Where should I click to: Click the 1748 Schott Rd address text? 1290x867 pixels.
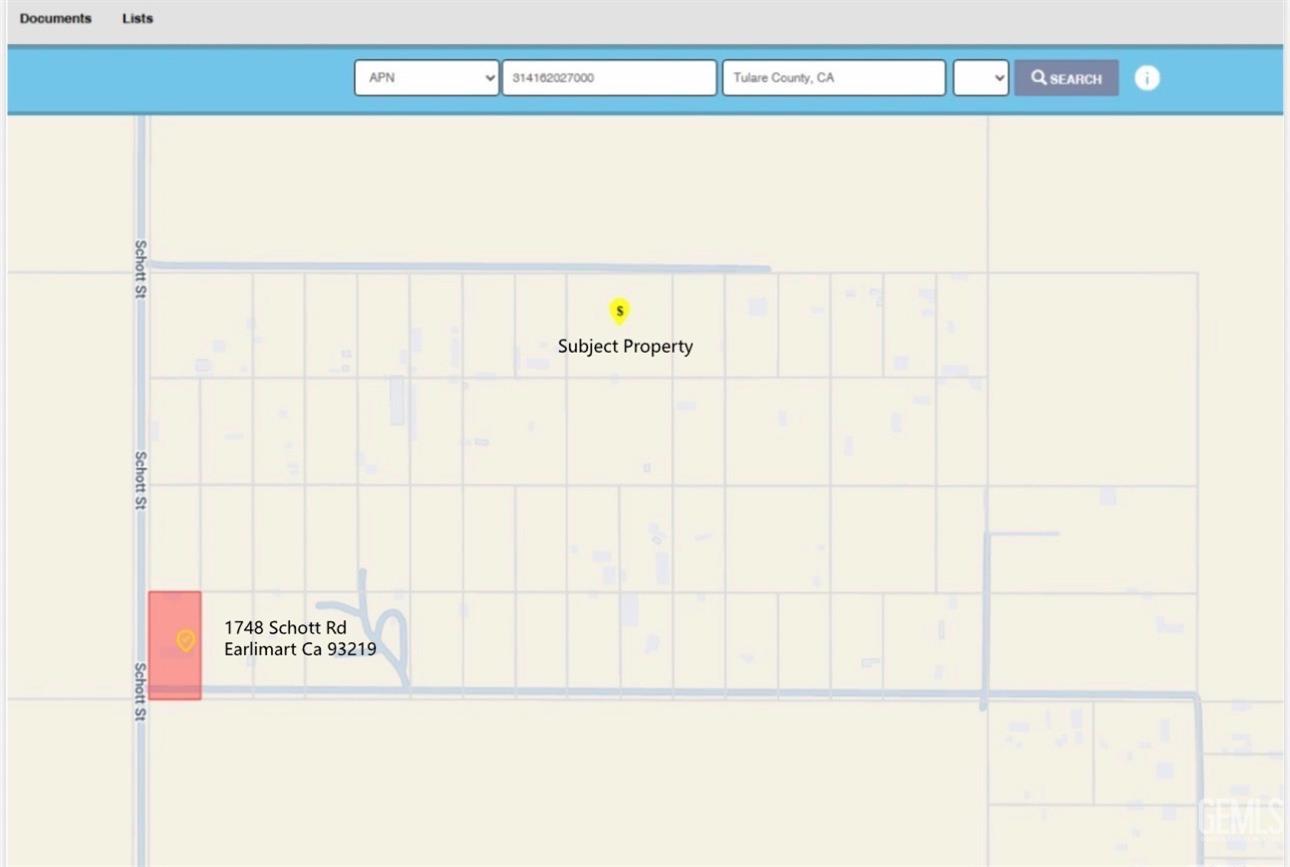285,628
